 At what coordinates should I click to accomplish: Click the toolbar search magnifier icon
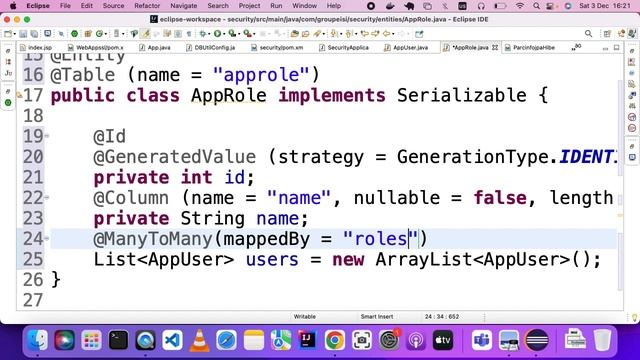click(588, 34)
